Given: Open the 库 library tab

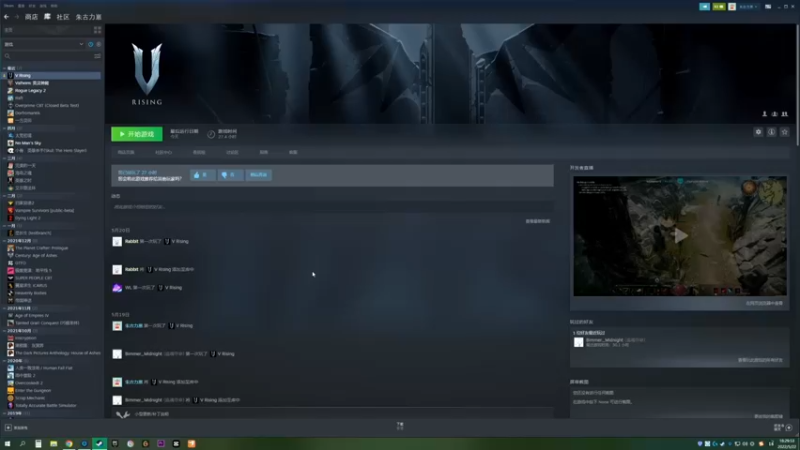Looking at the screenshot, I should click(47, 17).
